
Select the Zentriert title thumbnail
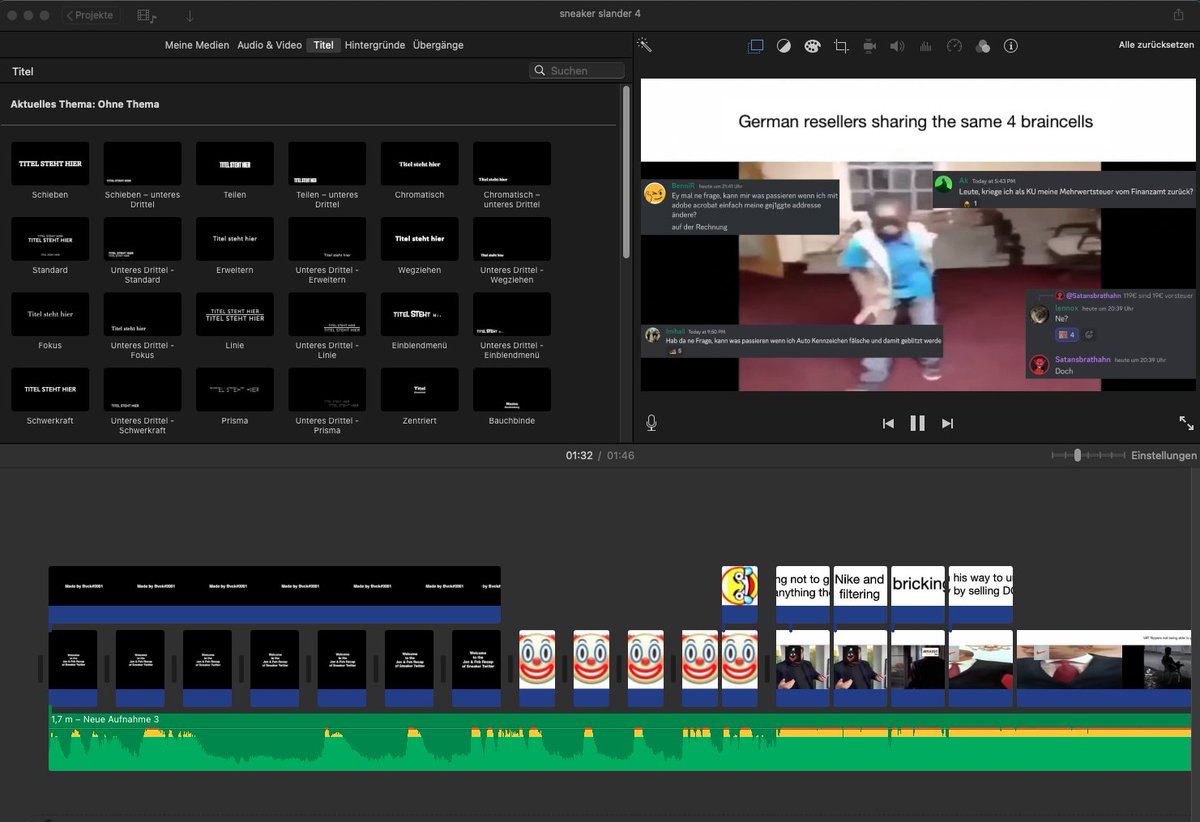click(420, 389)
